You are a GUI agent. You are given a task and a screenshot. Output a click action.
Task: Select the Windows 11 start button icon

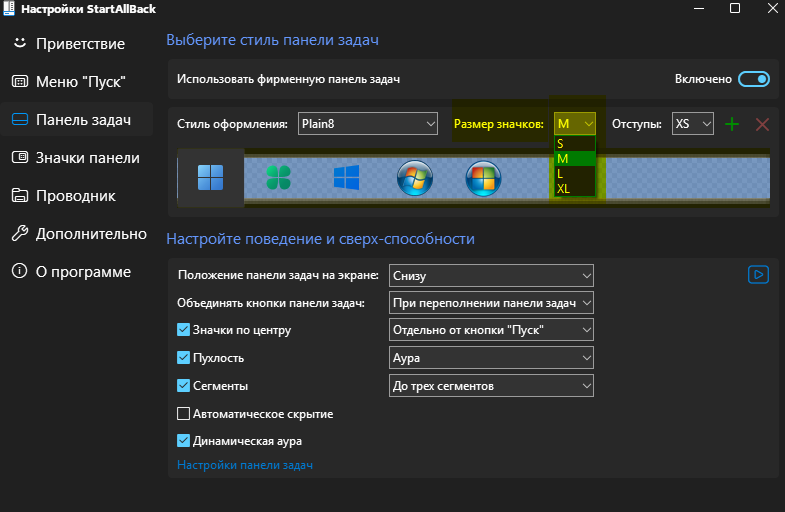coord(210,178)
